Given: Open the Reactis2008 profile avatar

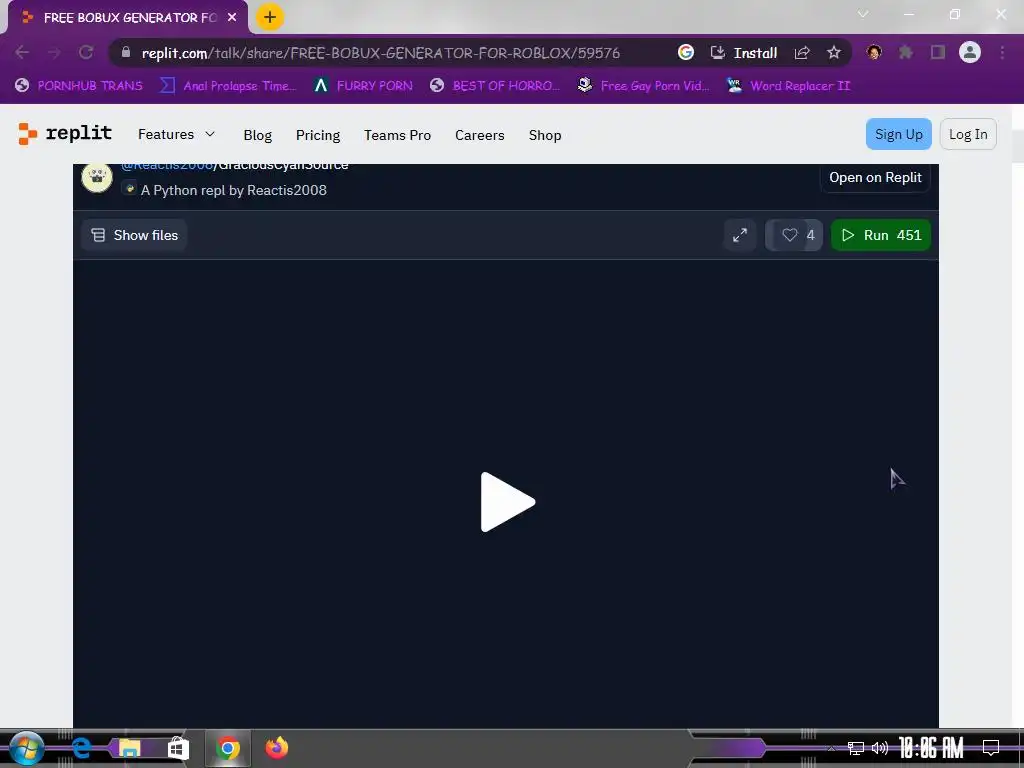Looking at the screenshot, I should tap(97, 177).
